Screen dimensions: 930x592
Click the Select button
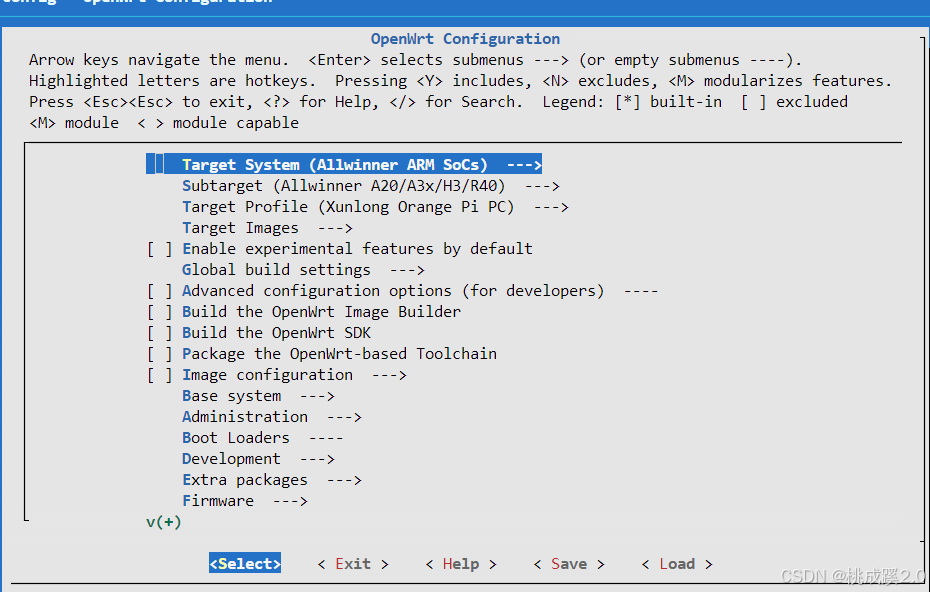click(x=245, y=564)
